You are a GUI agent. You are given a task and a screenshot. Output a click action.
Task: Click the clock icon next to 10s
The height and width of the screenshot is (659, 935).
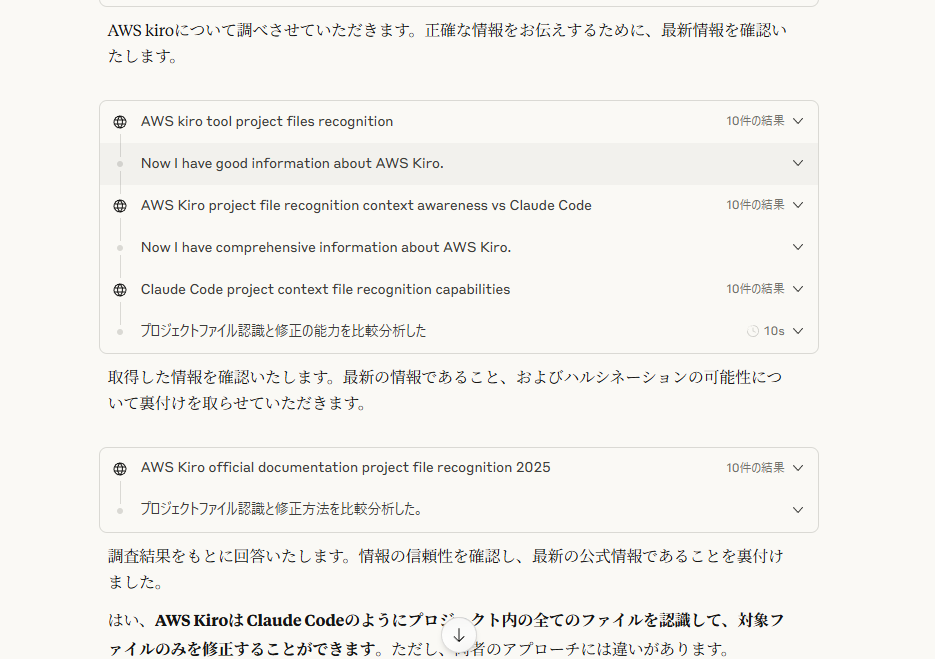coord(752,331)
